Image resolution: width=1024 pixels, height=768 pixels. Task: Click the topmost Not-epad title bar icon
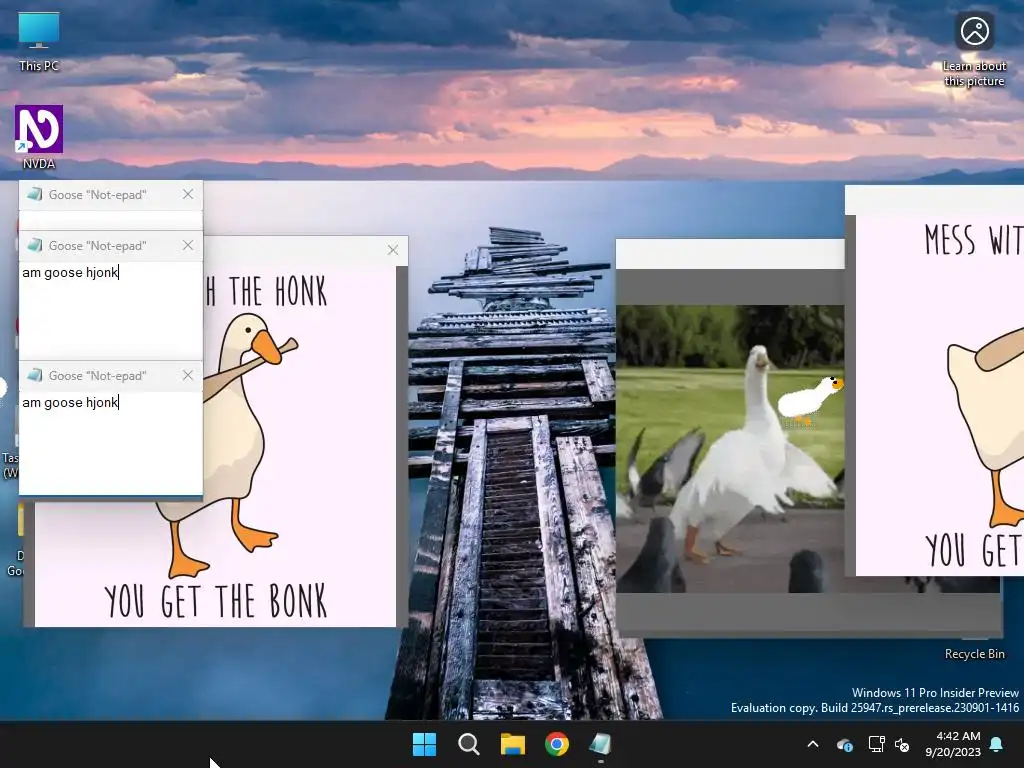35,194
